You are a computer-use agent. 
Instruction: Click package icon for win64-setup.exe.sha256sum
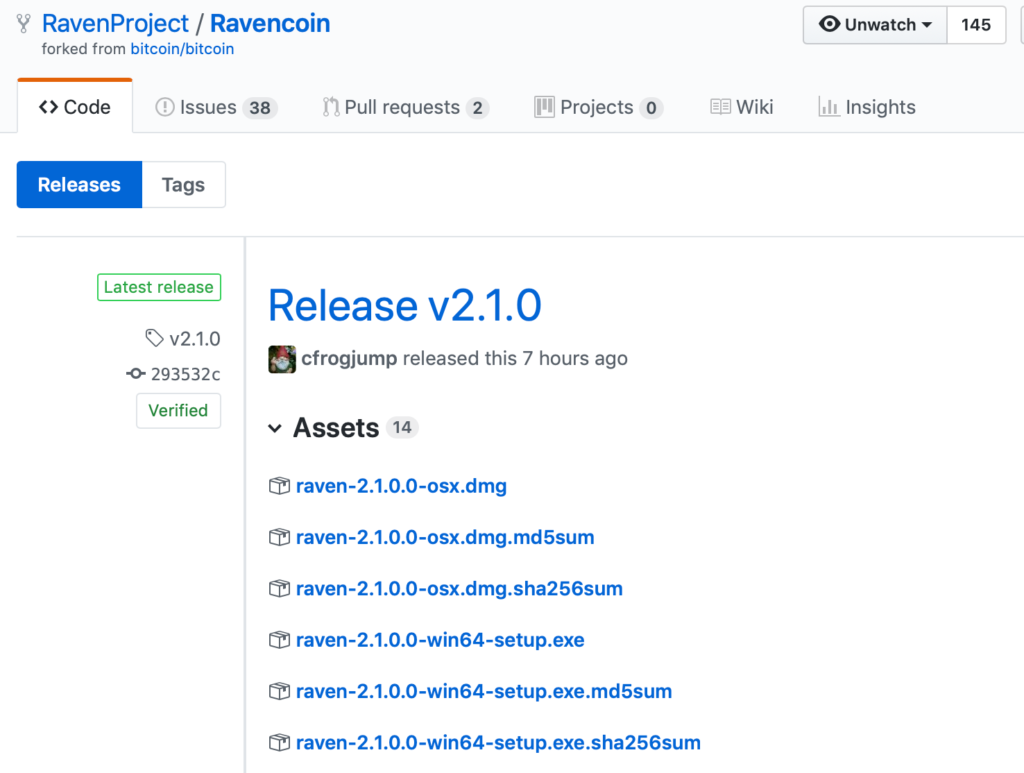click(279, 742)
